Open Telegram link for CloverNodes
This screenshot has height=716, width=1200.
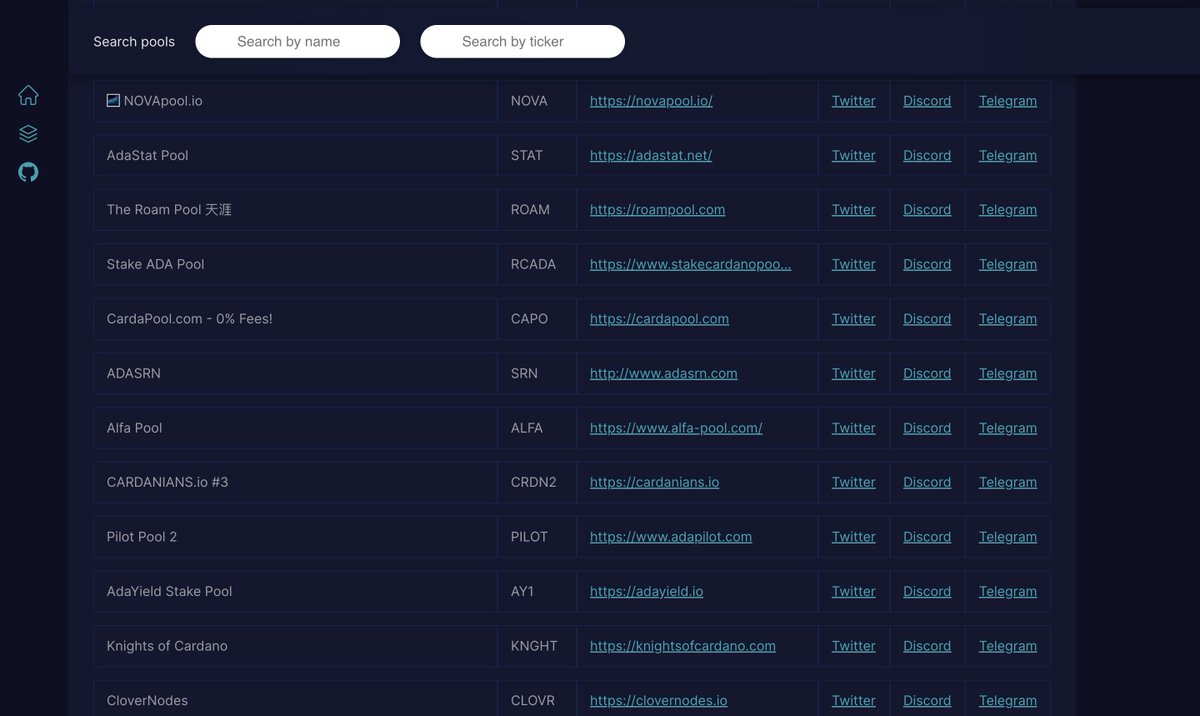1008,701
